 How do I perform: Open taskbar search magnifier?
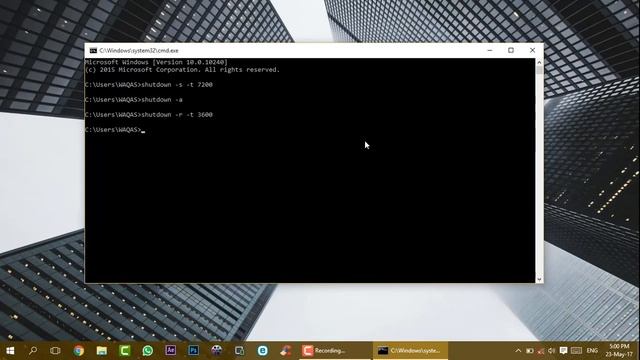33,351
